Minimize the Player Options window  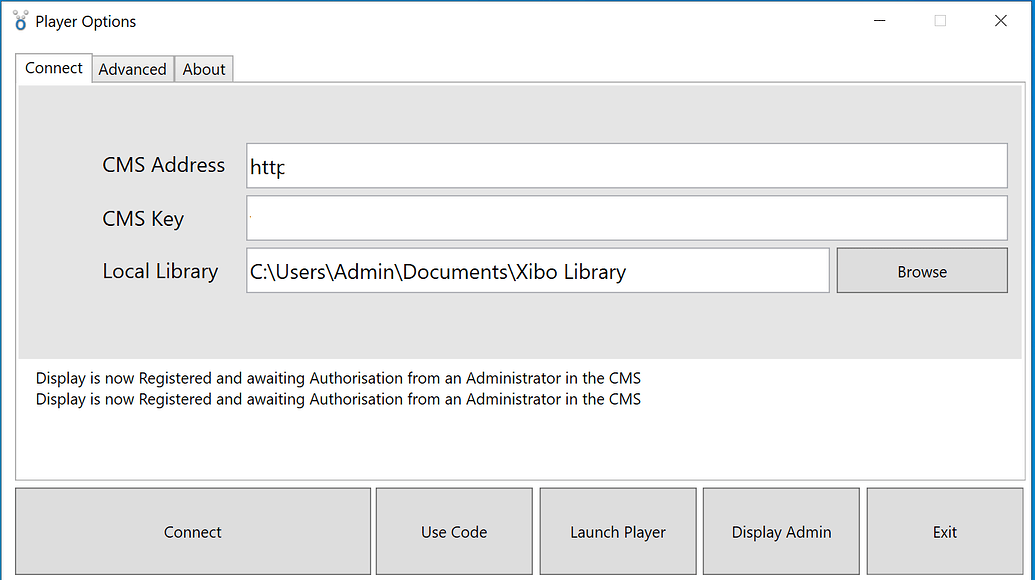click(x=879, y=20)
